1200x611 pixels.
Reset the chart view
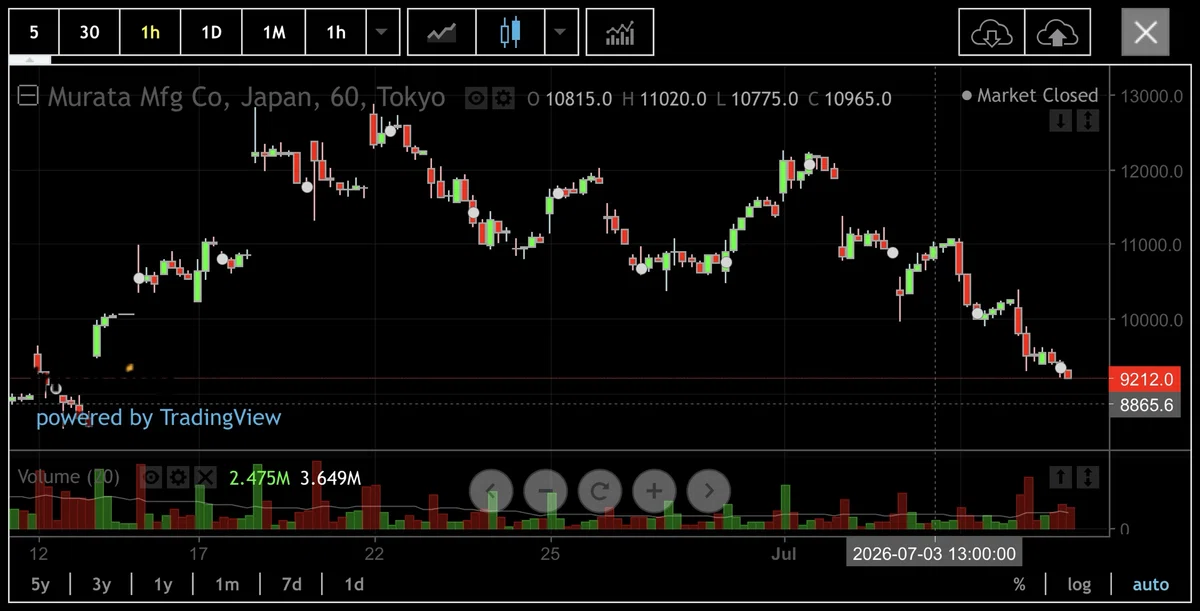pyautogui.click(x=600, y=491)
